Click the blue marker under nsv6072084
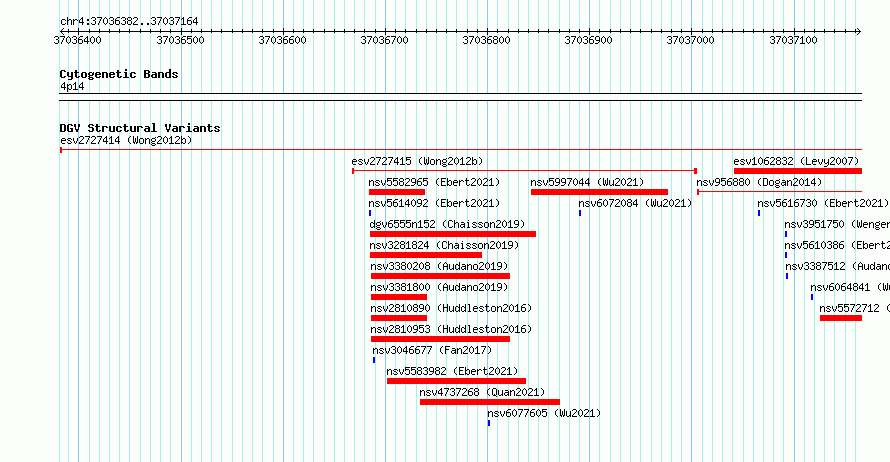 [580, 213]
